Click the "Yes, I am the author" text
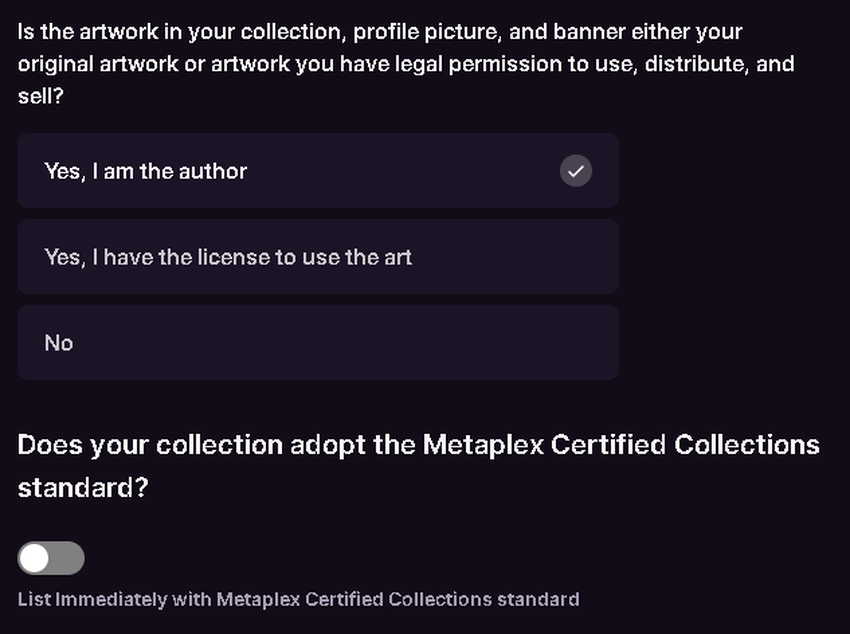The height and width of the screenshot is (634, 850). click(145, 171)
